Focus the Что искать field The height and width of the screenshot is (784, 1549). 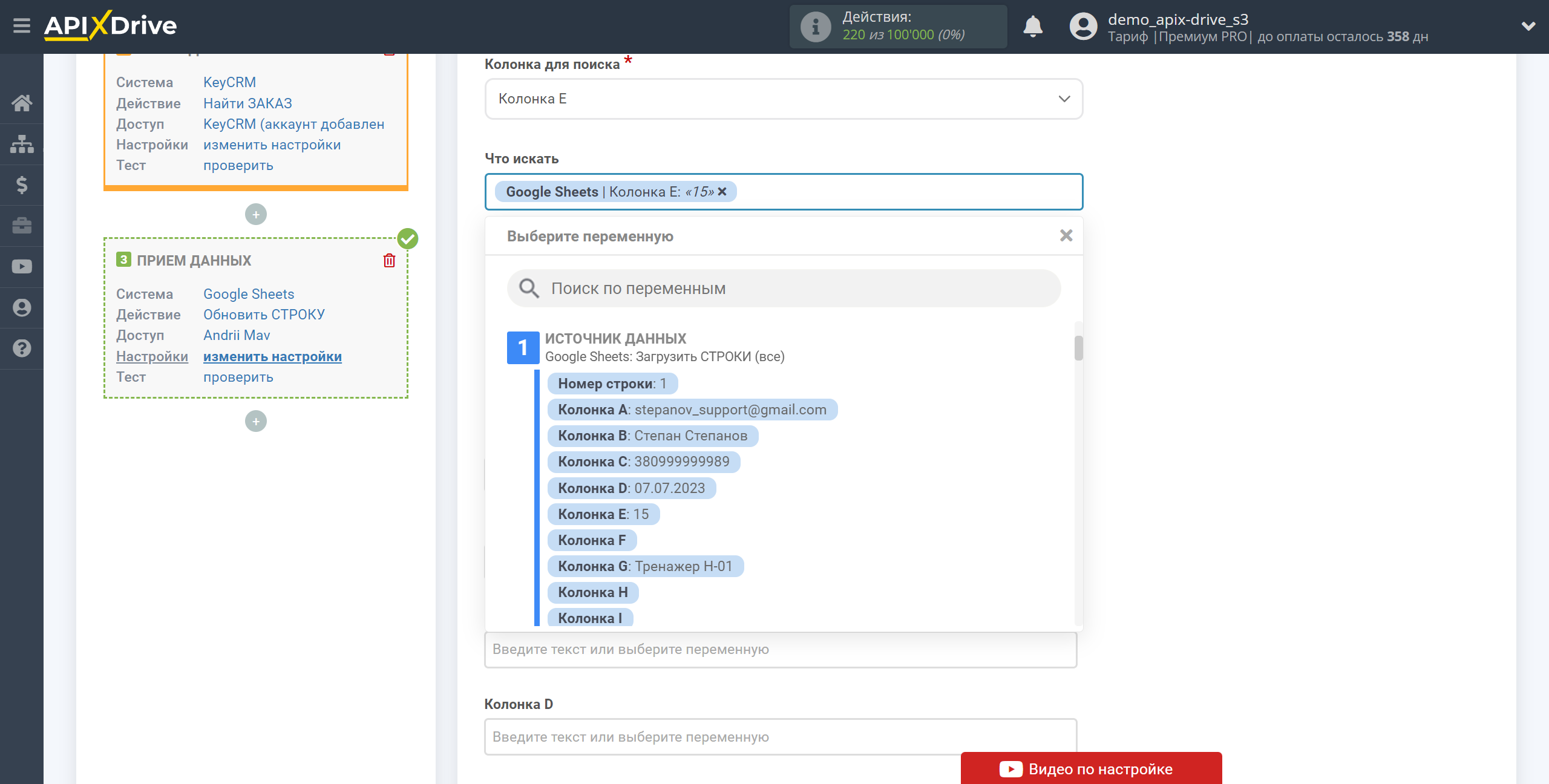coord(784,192)
